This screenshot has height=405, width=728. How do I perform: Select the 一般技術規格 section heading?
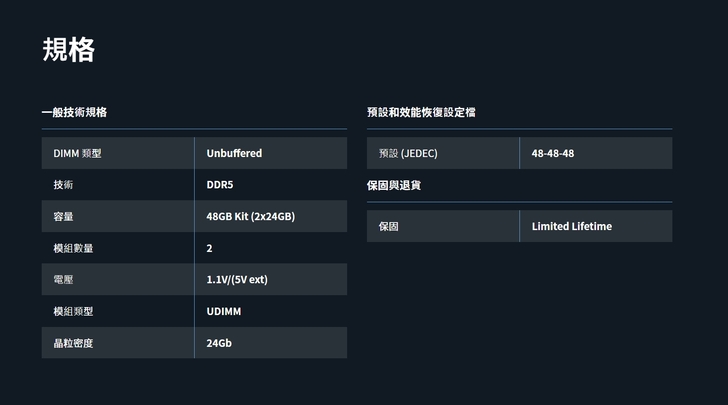(74, 112)
